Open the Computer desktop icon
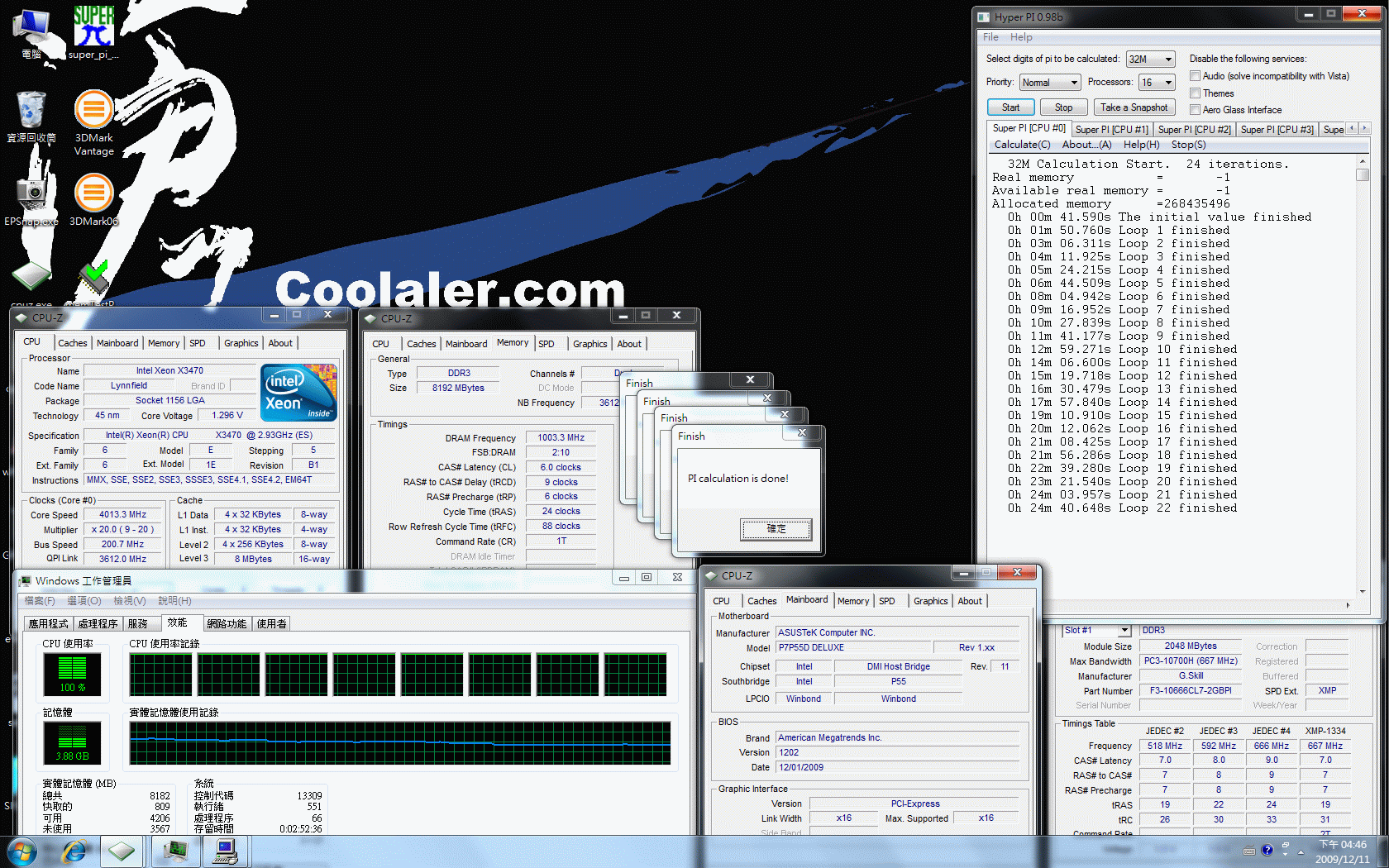 pos(31,33)
